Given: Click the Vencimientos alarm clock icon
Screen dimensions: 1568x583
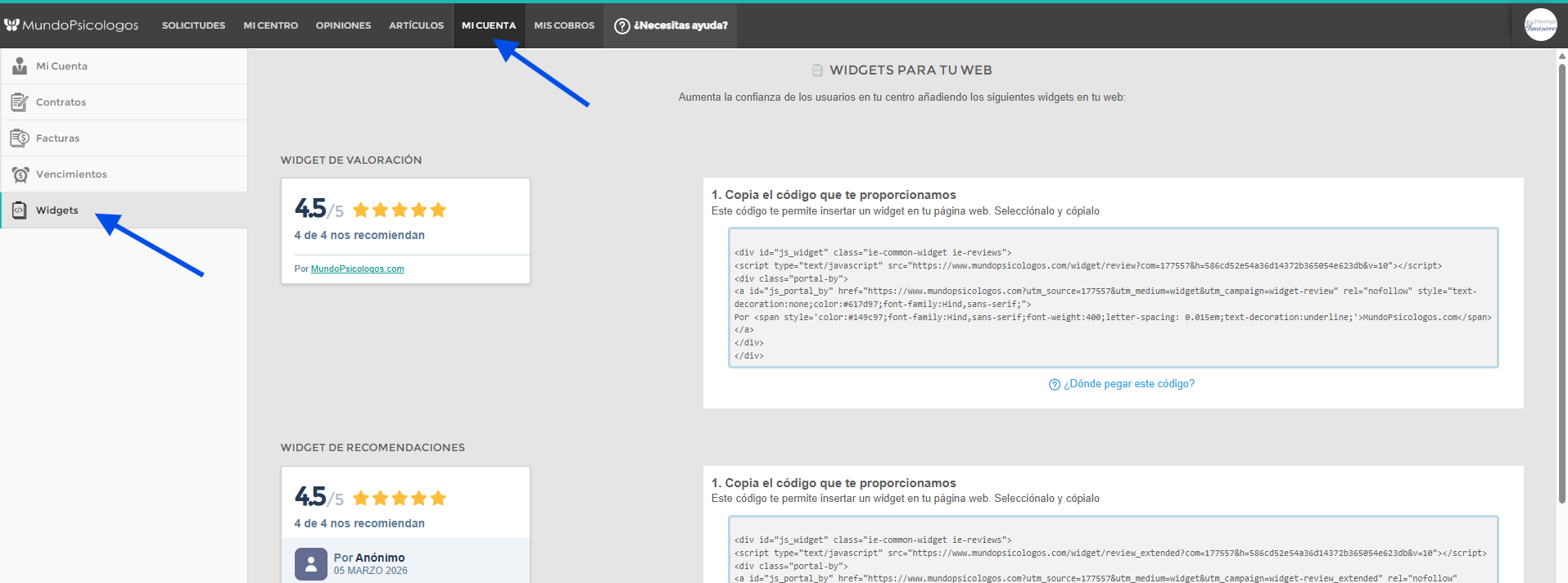Looking at the screenshot, I should pos(20,174).
